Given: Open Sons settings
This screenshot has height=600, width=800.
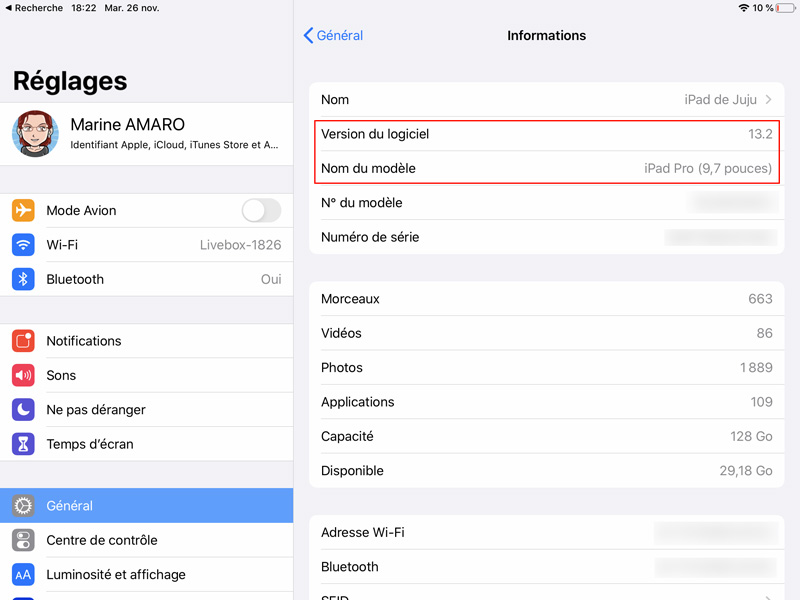Looking at the screenshot, I should click(x=146, y=376).
